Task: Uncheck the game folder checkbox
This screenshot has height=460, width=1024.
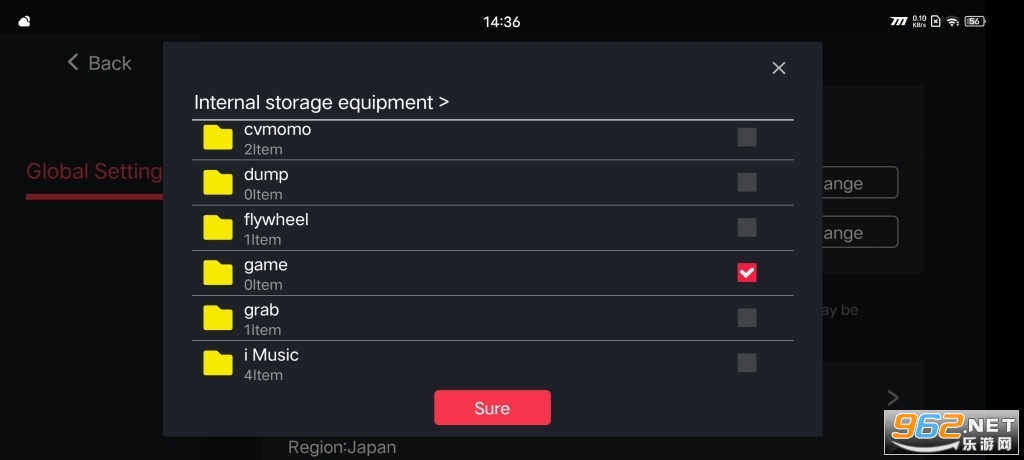Action: coord(747,272)
